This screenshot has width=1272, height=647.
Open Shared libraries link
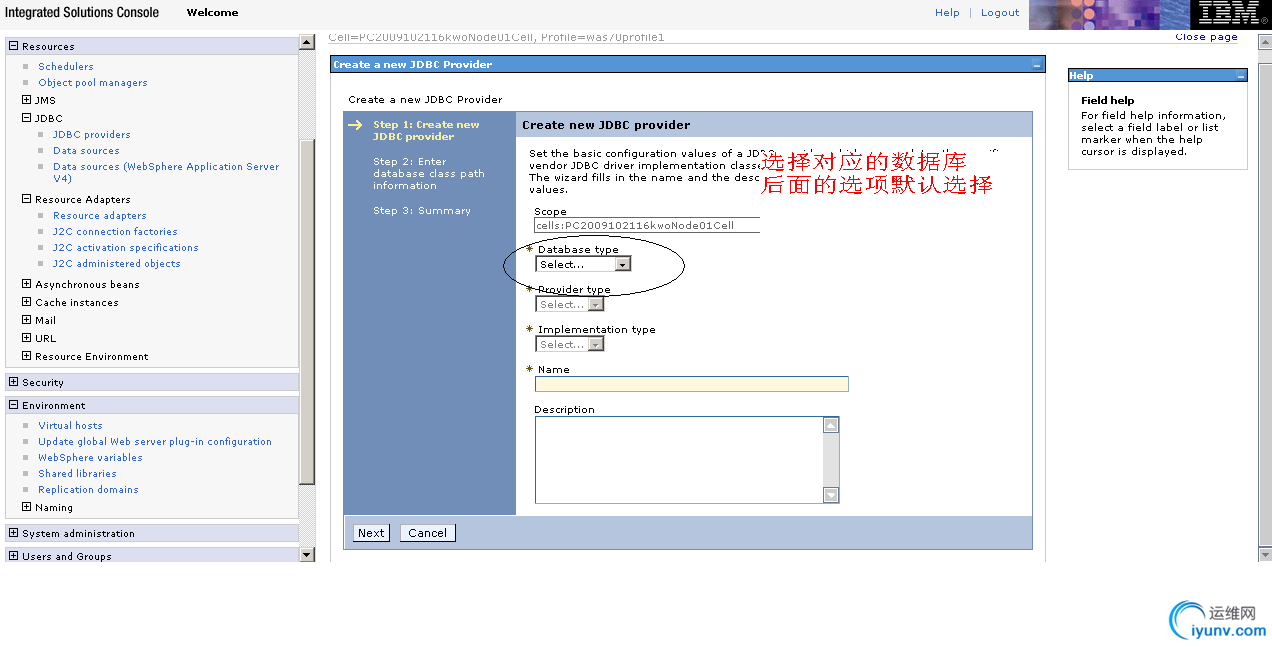pos(77,474)
